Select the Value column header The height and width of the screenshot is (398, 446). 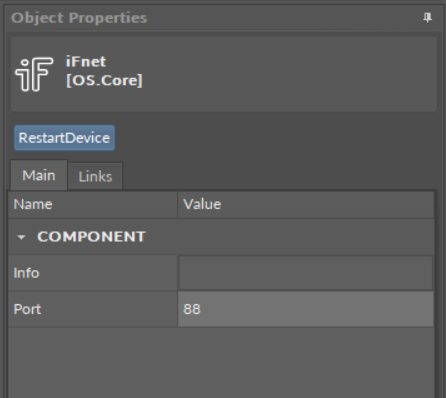coord(306,204)
